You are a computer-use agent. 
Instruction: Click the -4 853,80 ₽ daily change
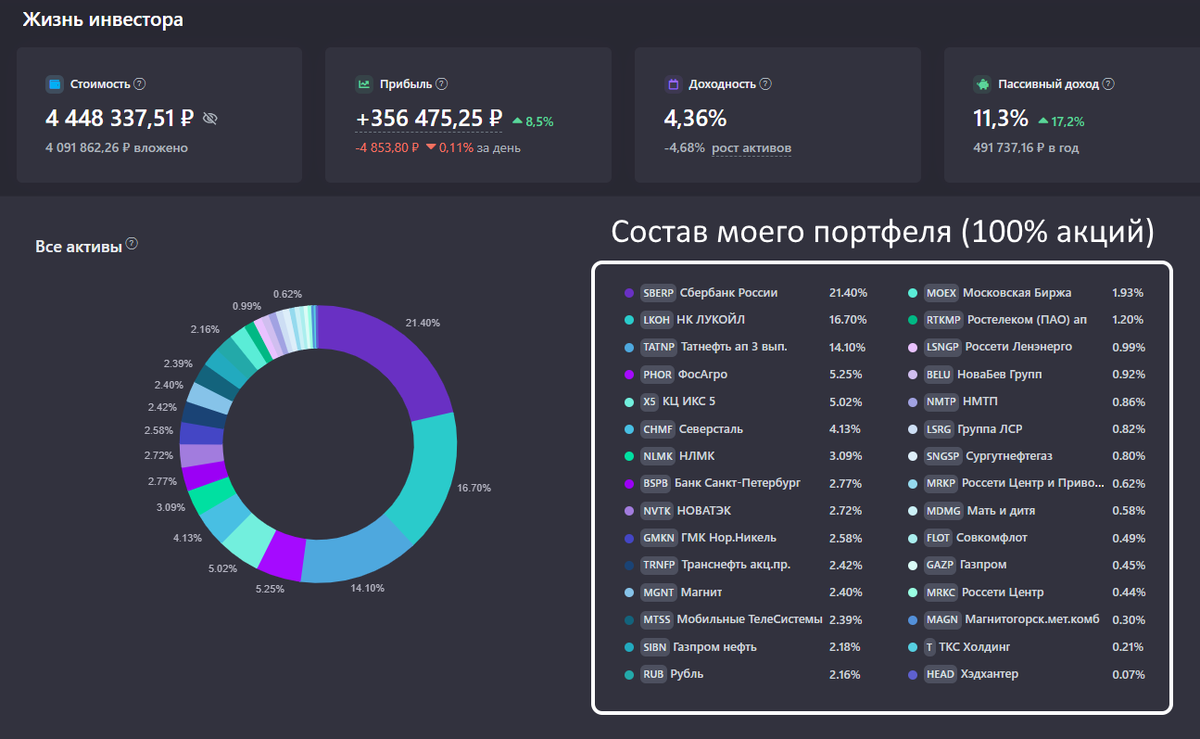point(388,148)
